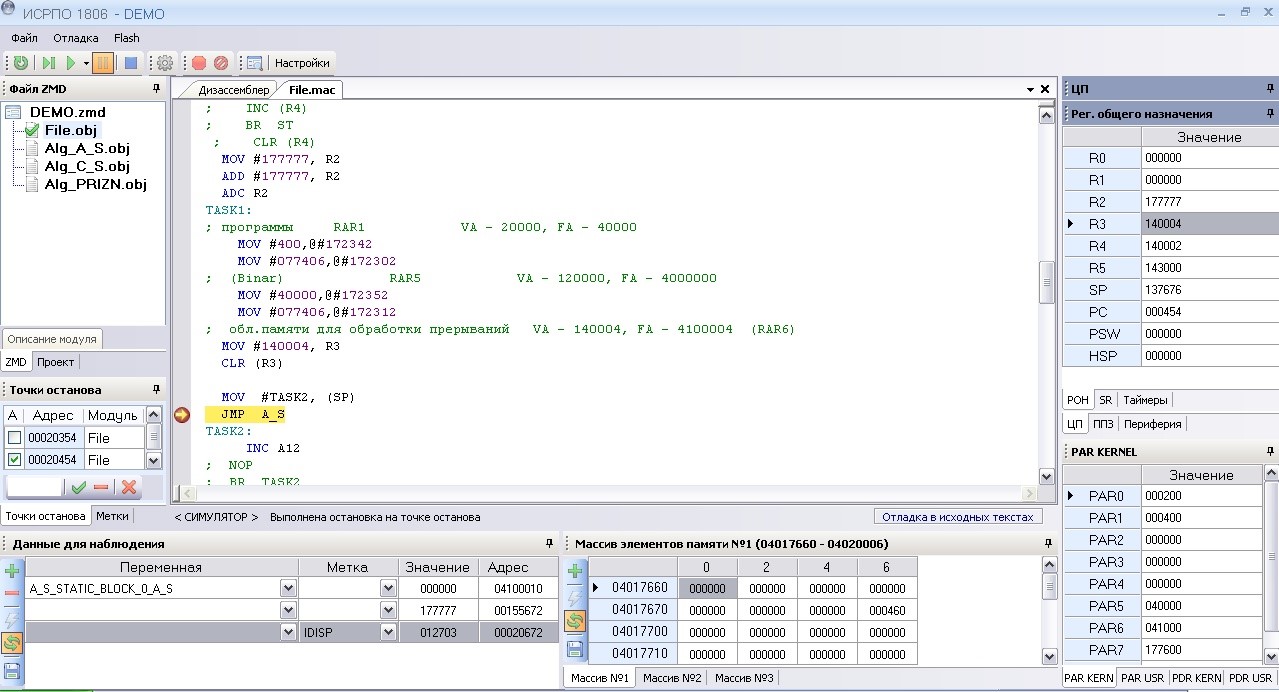
Task: Click the red breakpoint stop-sign toolbar icon
Action: pos(199,63)
